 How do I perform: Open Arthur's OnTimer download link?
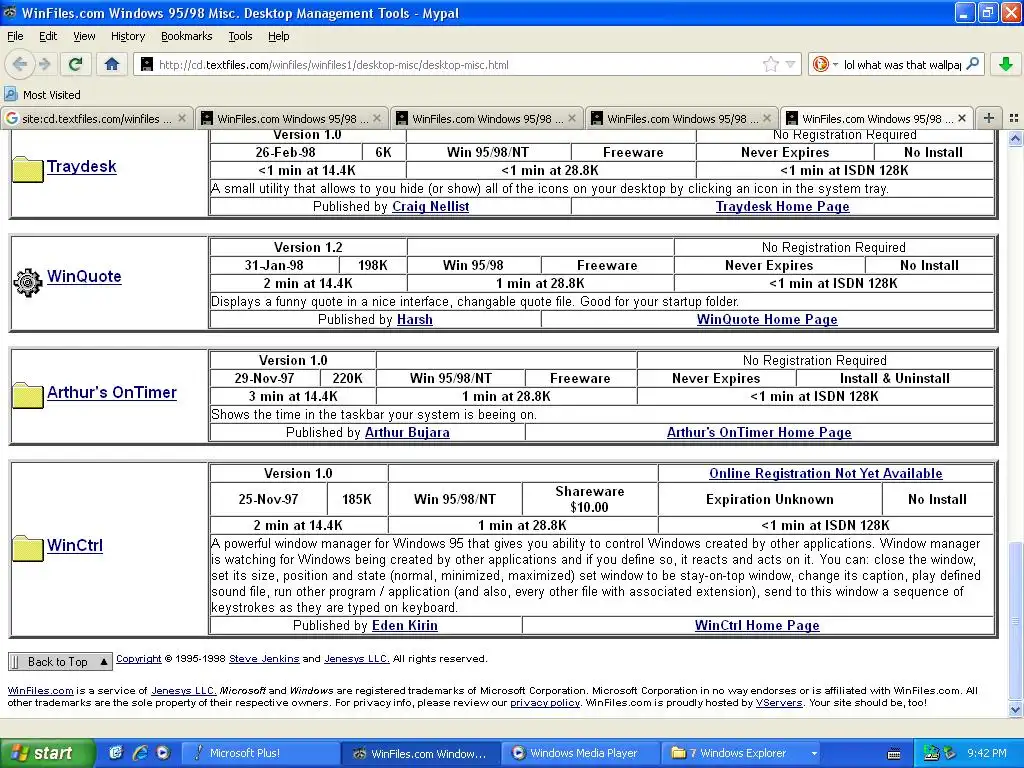(112, 392)
